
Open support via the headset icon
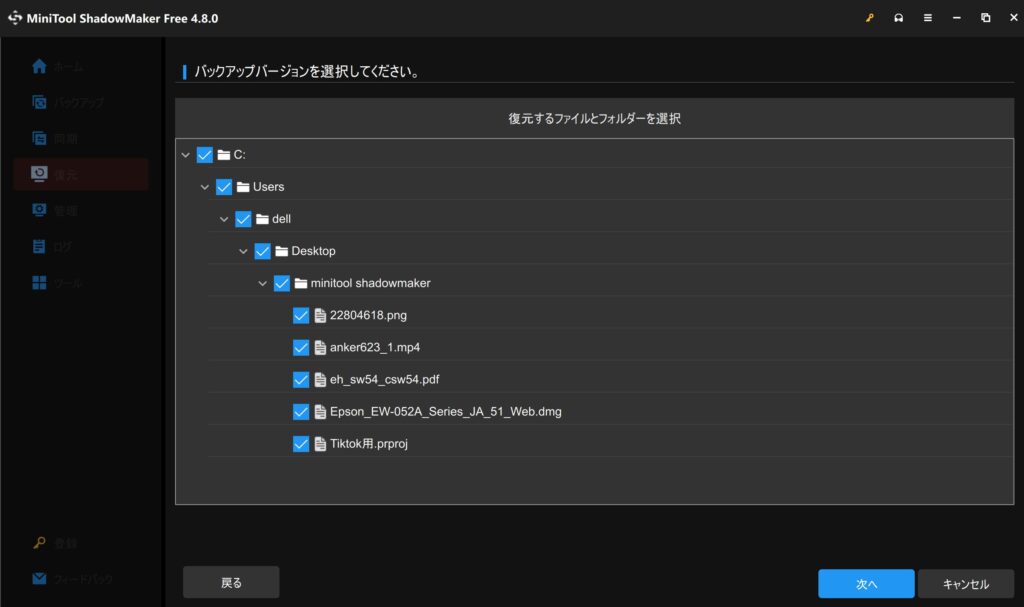[898, 18]
